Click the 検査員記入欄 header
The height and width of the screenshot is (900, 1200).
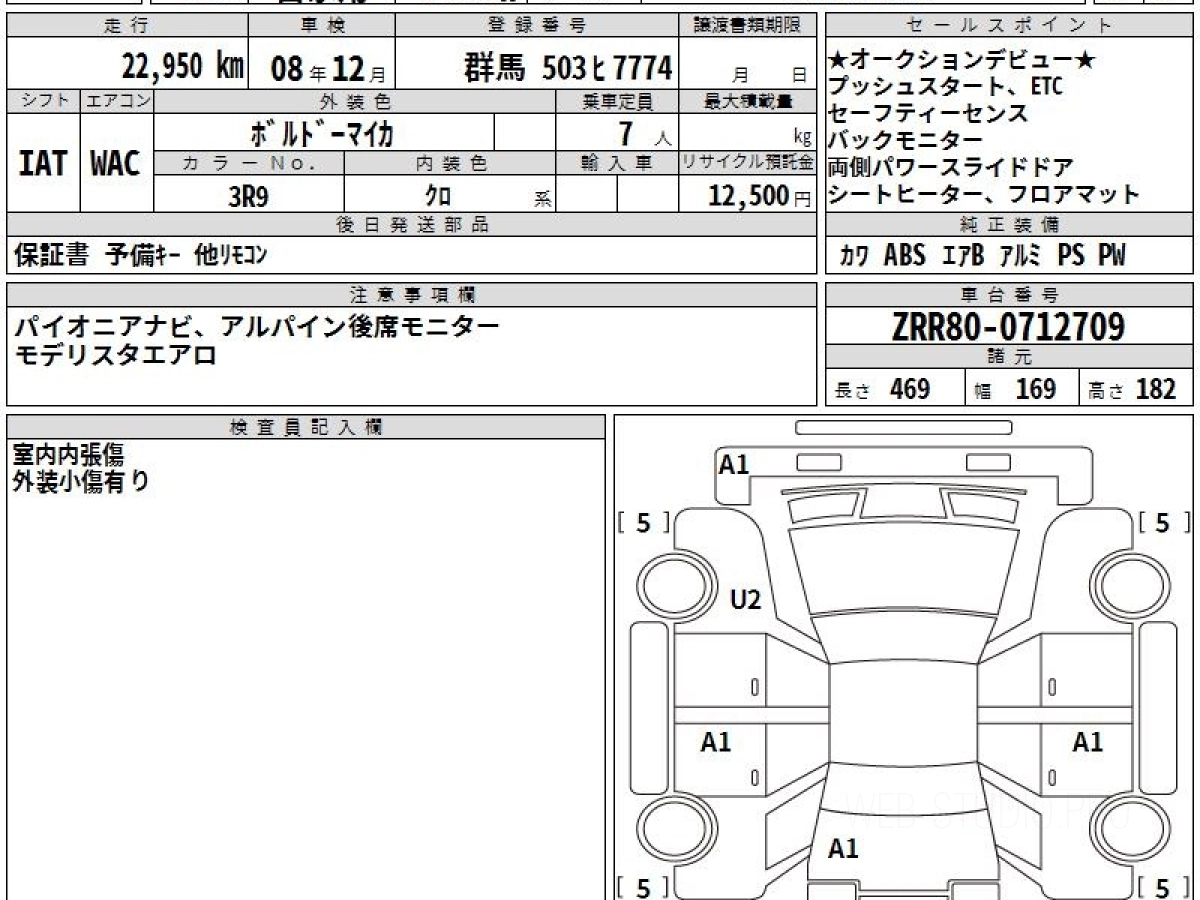306,427
